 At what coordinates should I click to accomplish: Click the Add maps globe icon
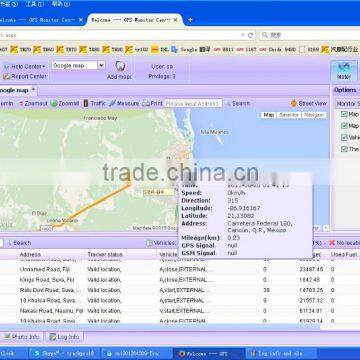[x=120, y=66]
